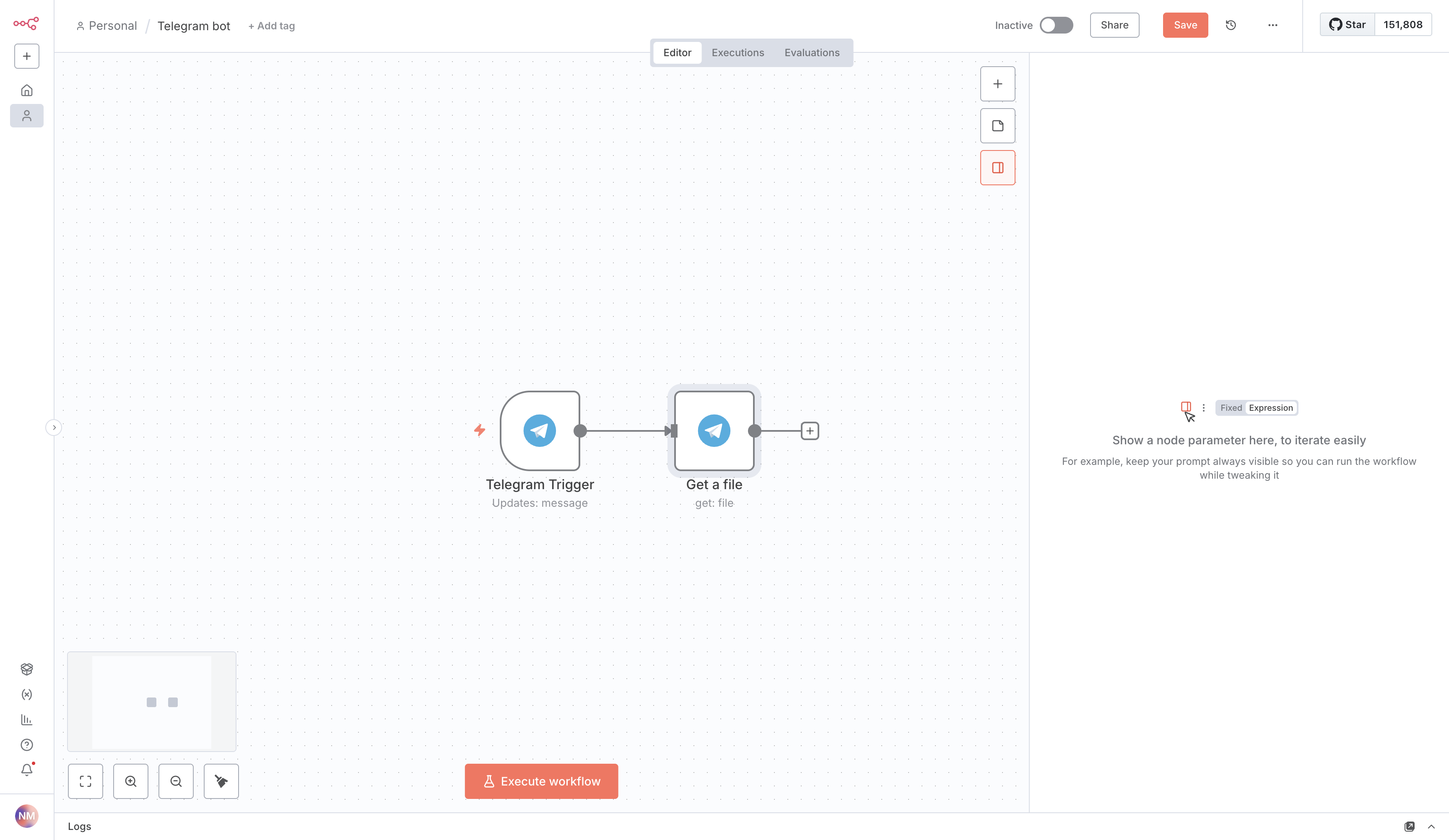1449x840 pixels.
Task: Click the Execute workflow button
Action: [541, 781]
